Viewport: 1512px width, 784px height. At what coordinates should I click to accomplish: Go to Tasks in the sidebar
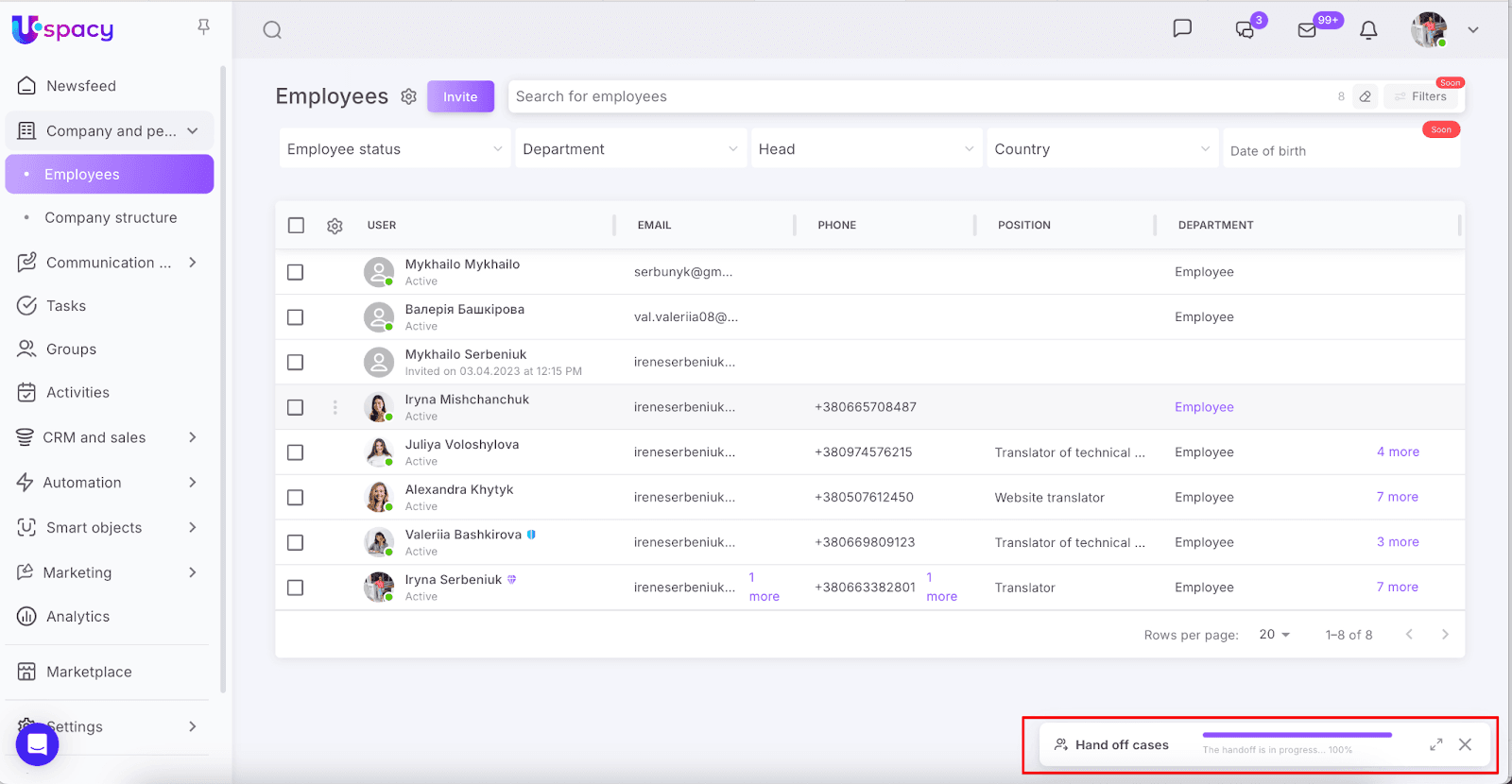pos(66,306)
